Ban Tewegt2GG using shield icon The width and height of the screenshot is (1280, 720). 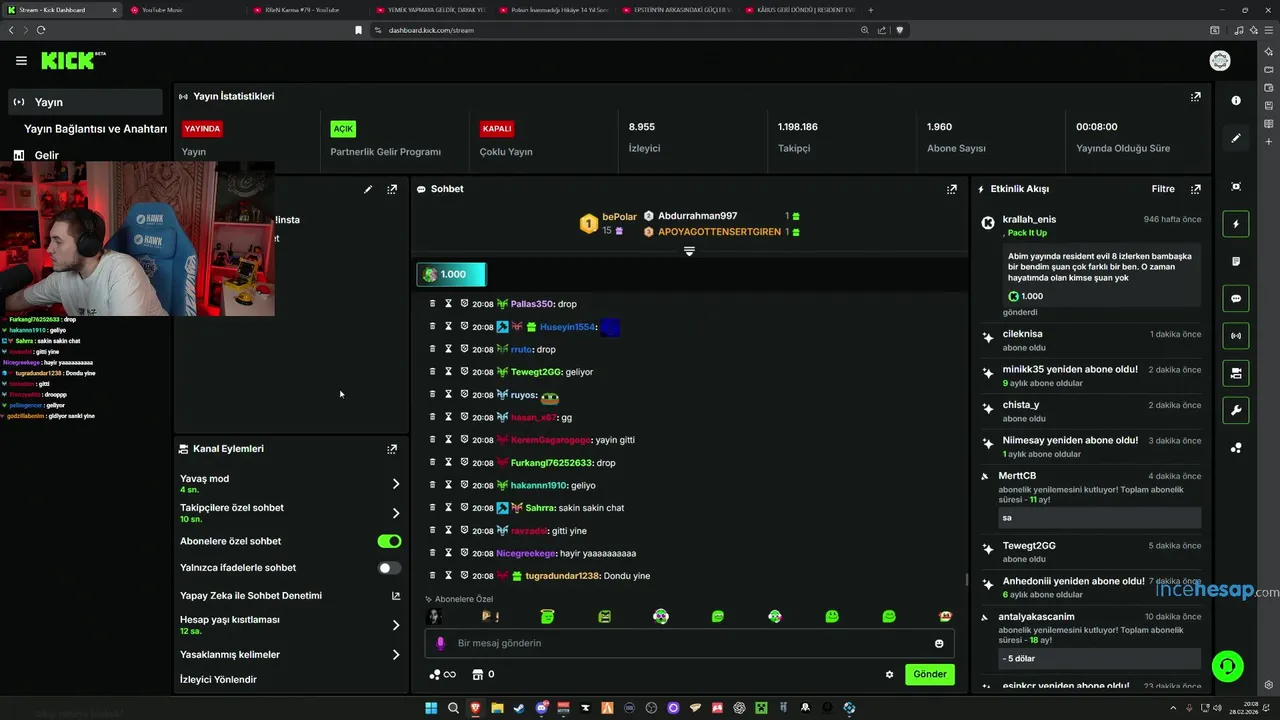(464, 372)
